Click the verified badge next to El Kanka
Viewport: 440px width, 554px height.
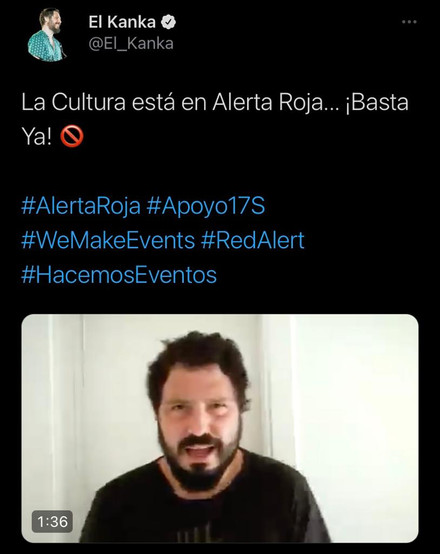[168, 22]
